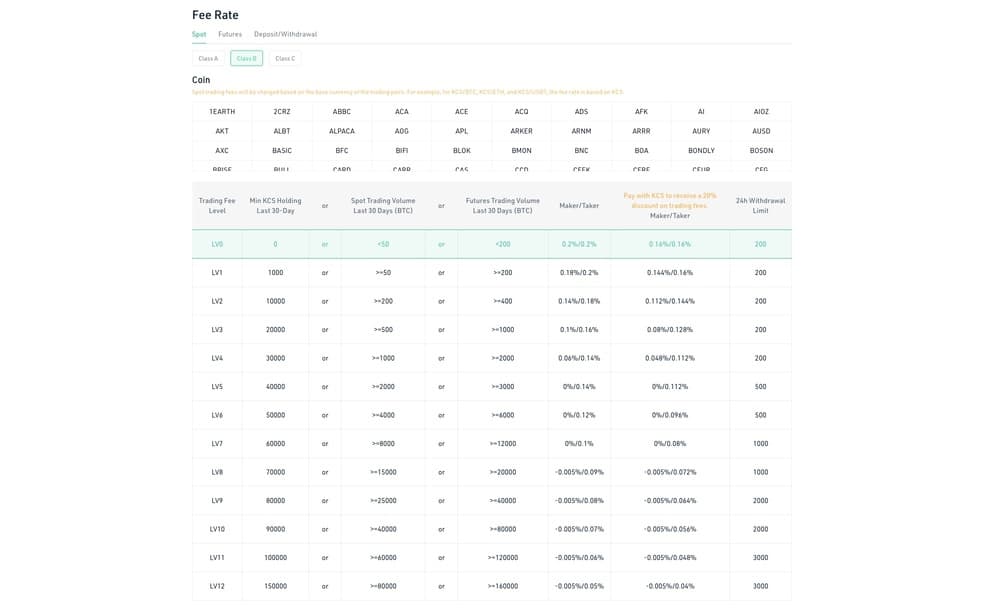Image resolution: width=1000 pixels, height=610 pixels.
Task: Click the ARKER coin cell
Action: (522, 131)
